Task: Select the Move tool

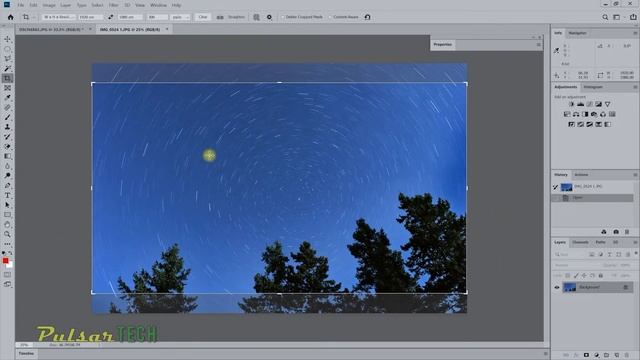Action: point(7,39)
